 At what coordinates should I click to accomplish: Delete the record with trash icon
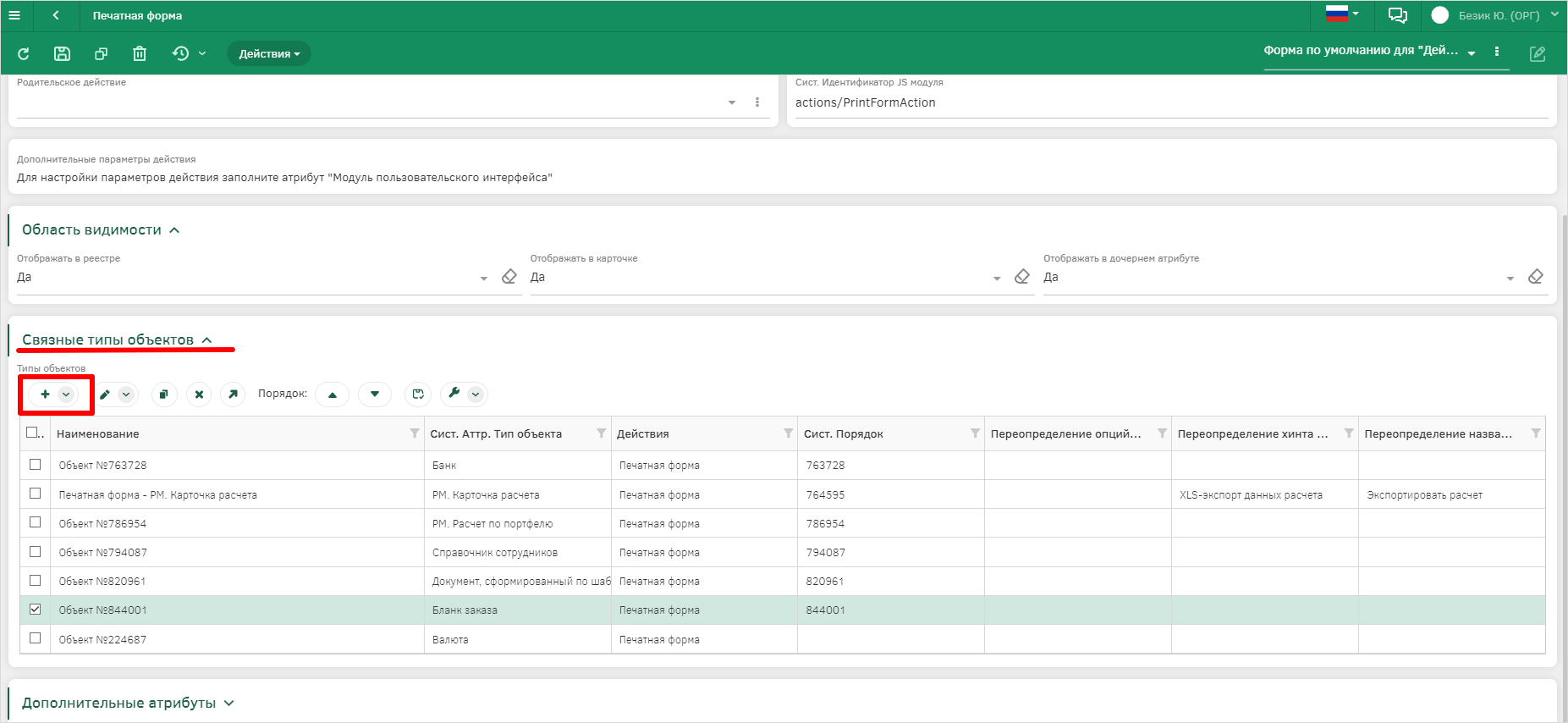coord(140,53)
